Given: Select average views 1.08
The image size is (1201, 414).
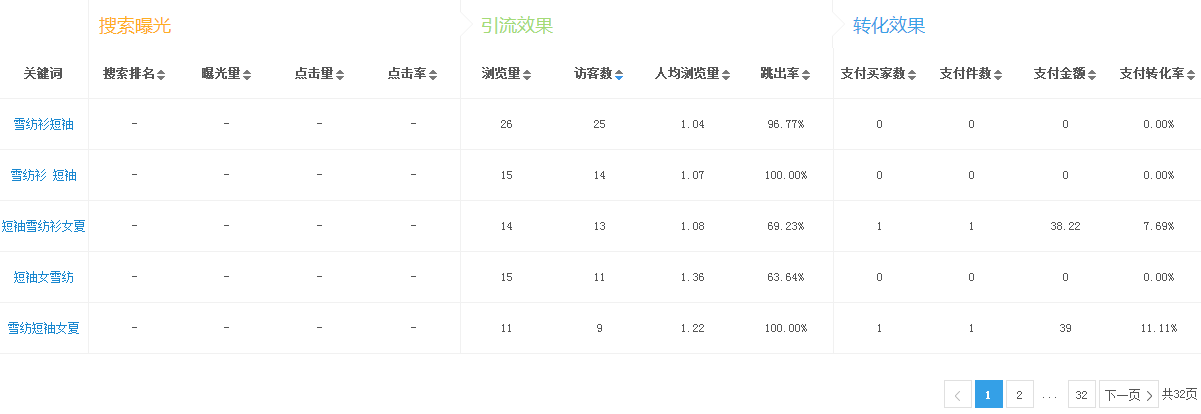Looking at the screenshot, I should (x=692, y=226).
